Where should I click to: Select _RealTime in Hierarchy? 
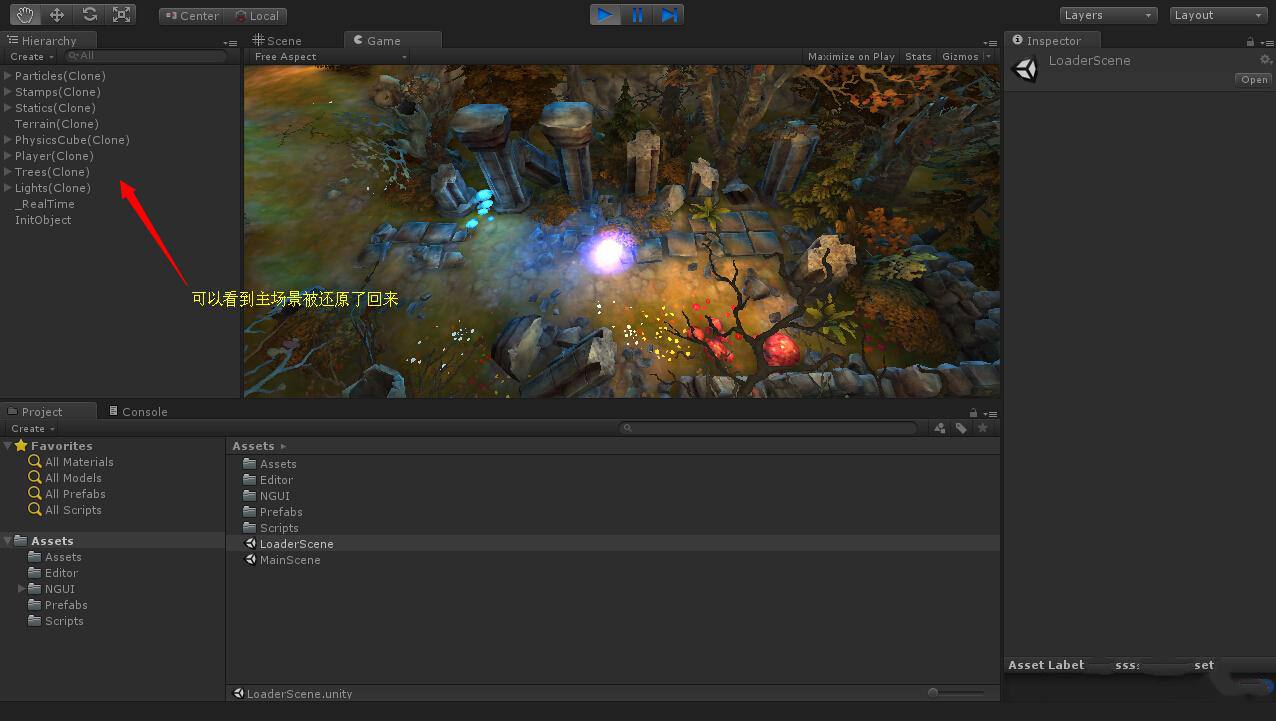(x=44, y=204)
